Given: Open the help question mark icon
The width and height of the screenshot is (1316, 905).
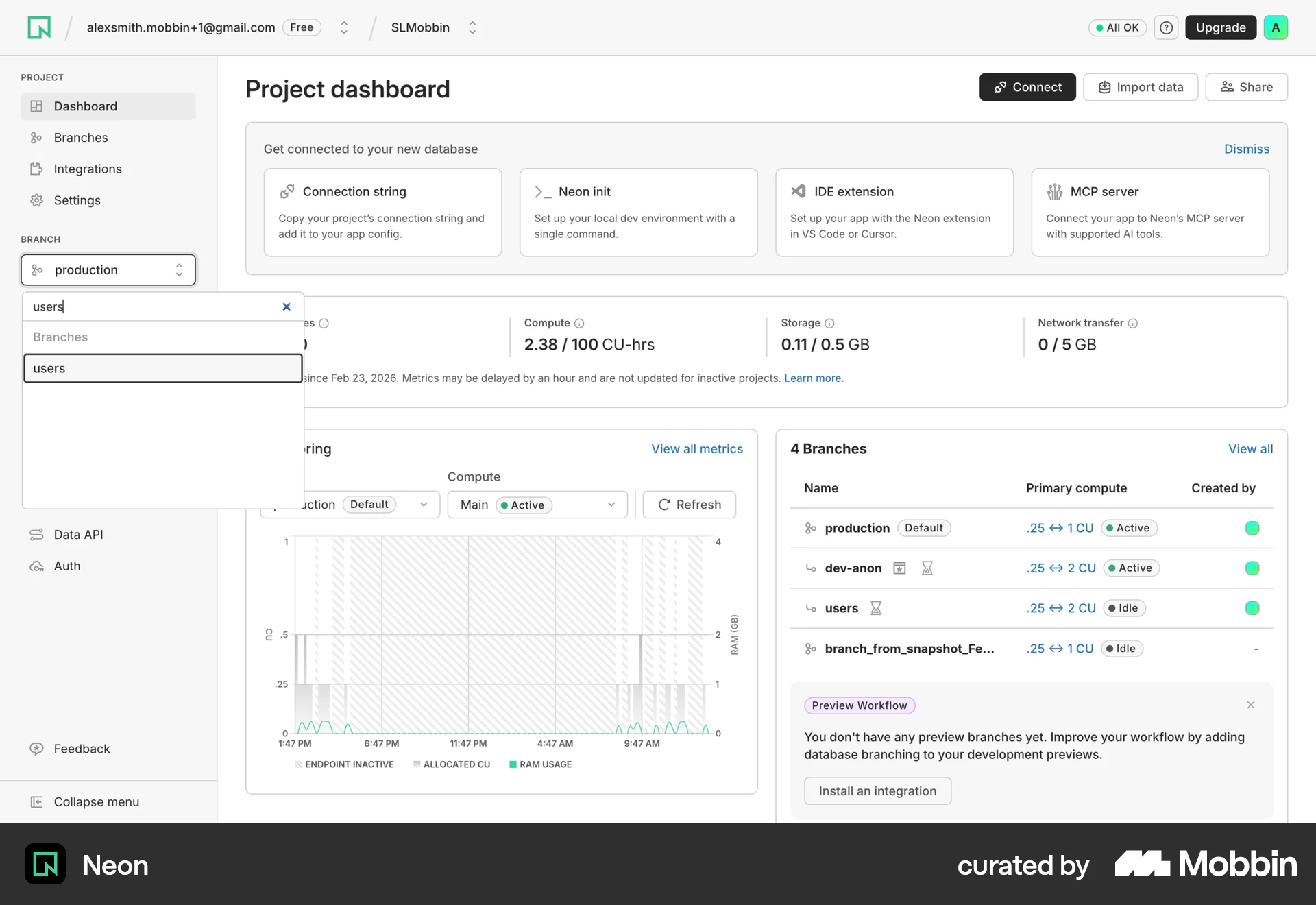Looking at the screenshot, I should tap(1166, 27).
